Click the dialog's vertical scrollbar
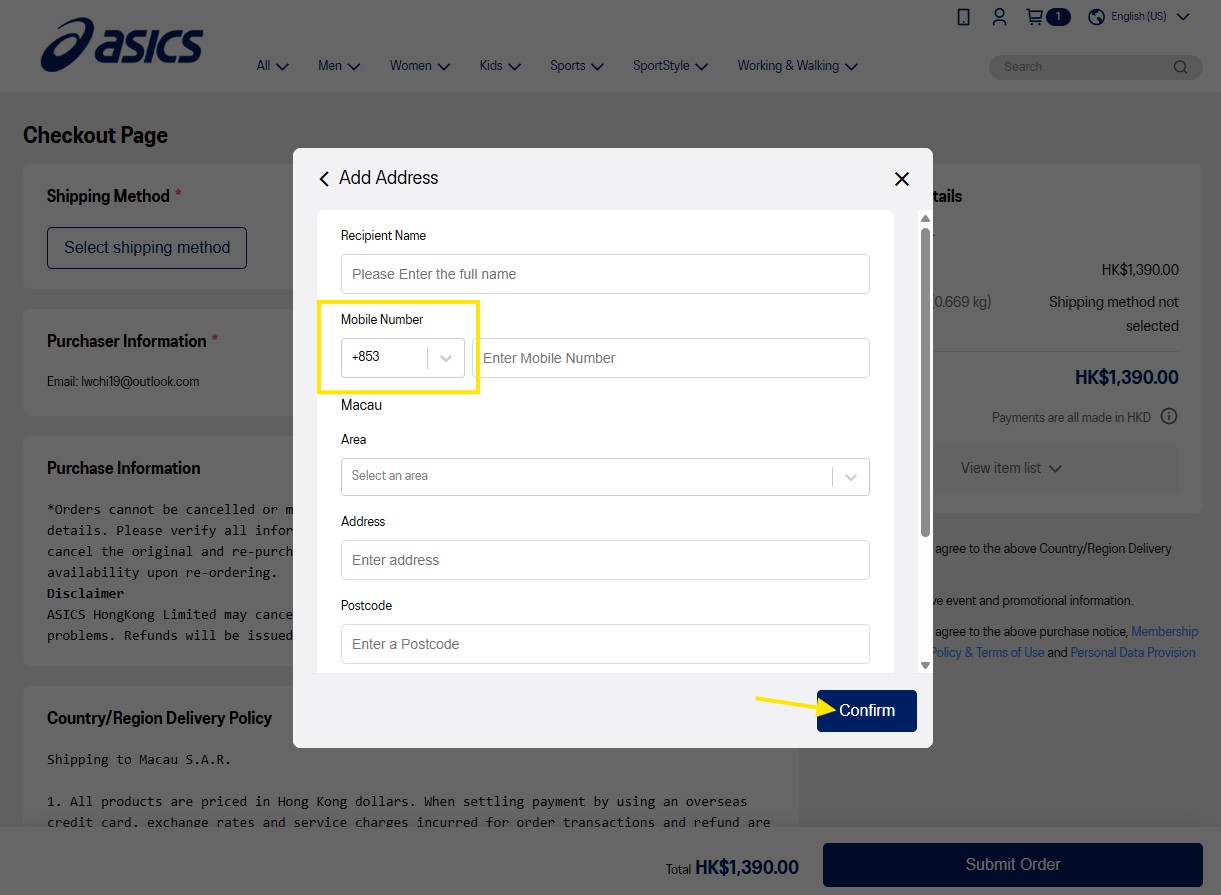 click(925, 382)
